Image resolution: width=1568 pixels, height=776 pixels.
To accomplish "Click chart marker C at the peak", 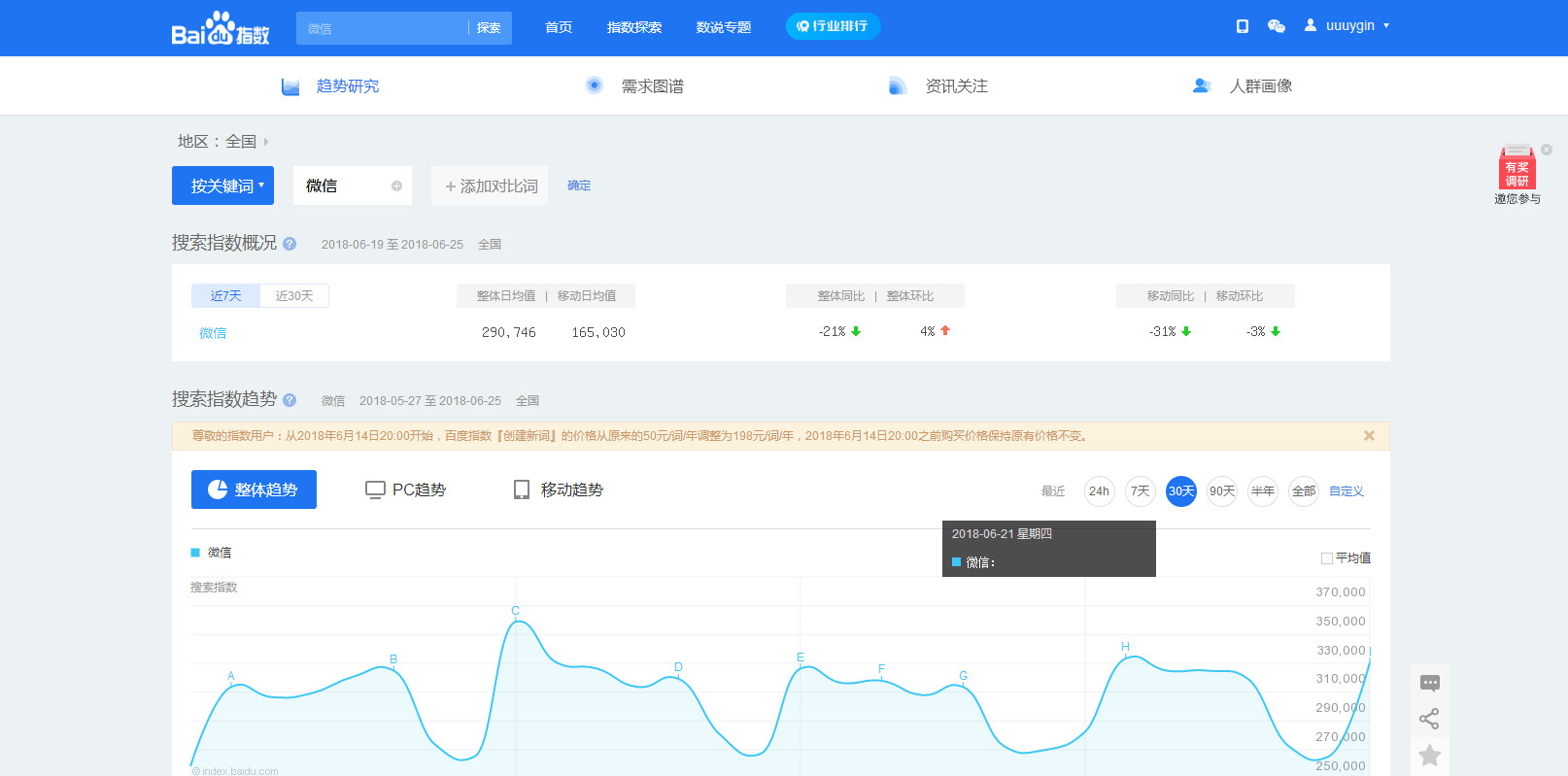I will point(516,611).
